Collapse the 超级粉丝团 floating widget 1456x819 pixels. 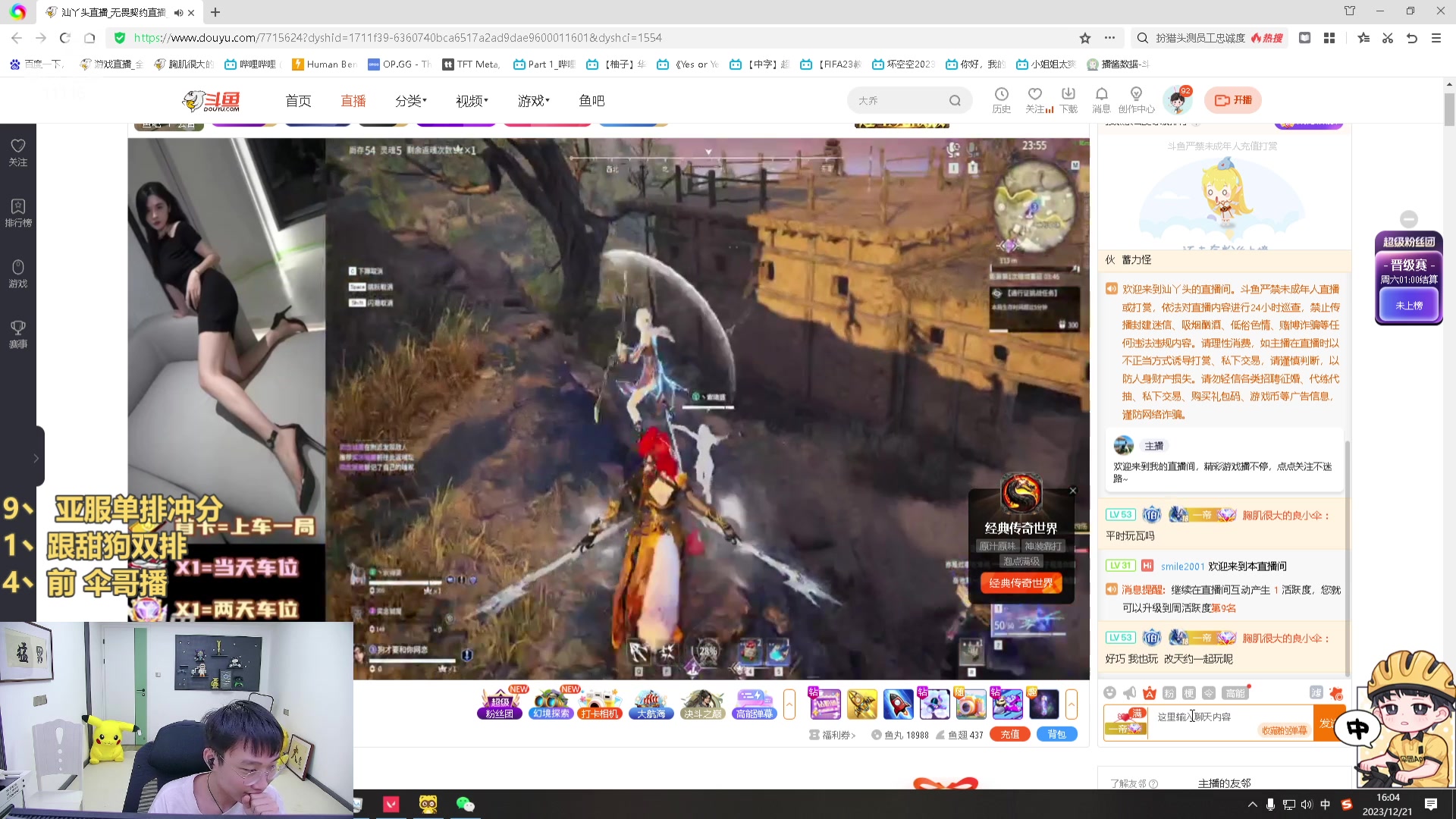tap(1409, 219)
